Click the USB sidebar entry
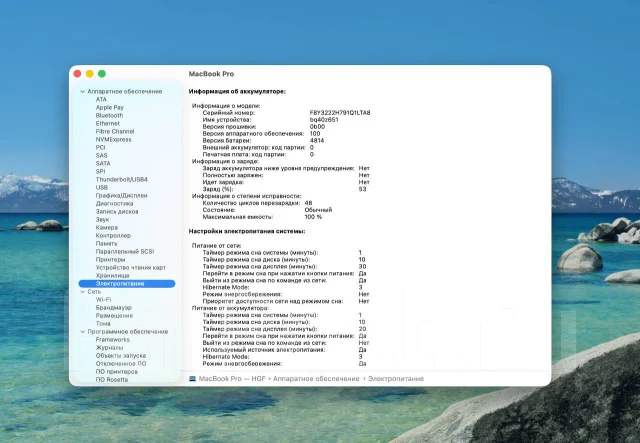 point(102,187)
